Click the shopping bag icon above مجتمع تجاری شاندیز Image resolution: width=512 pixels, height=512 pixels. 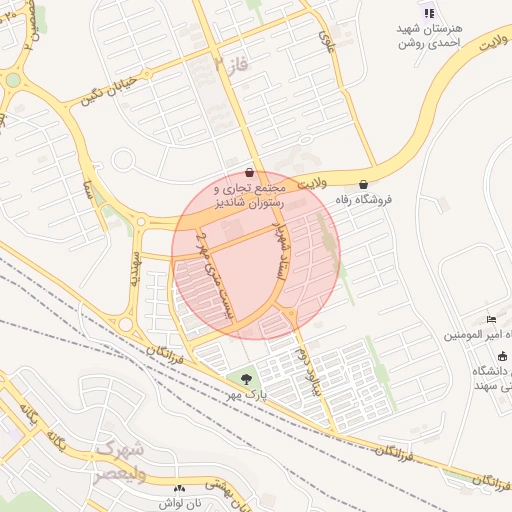(249, 173)
